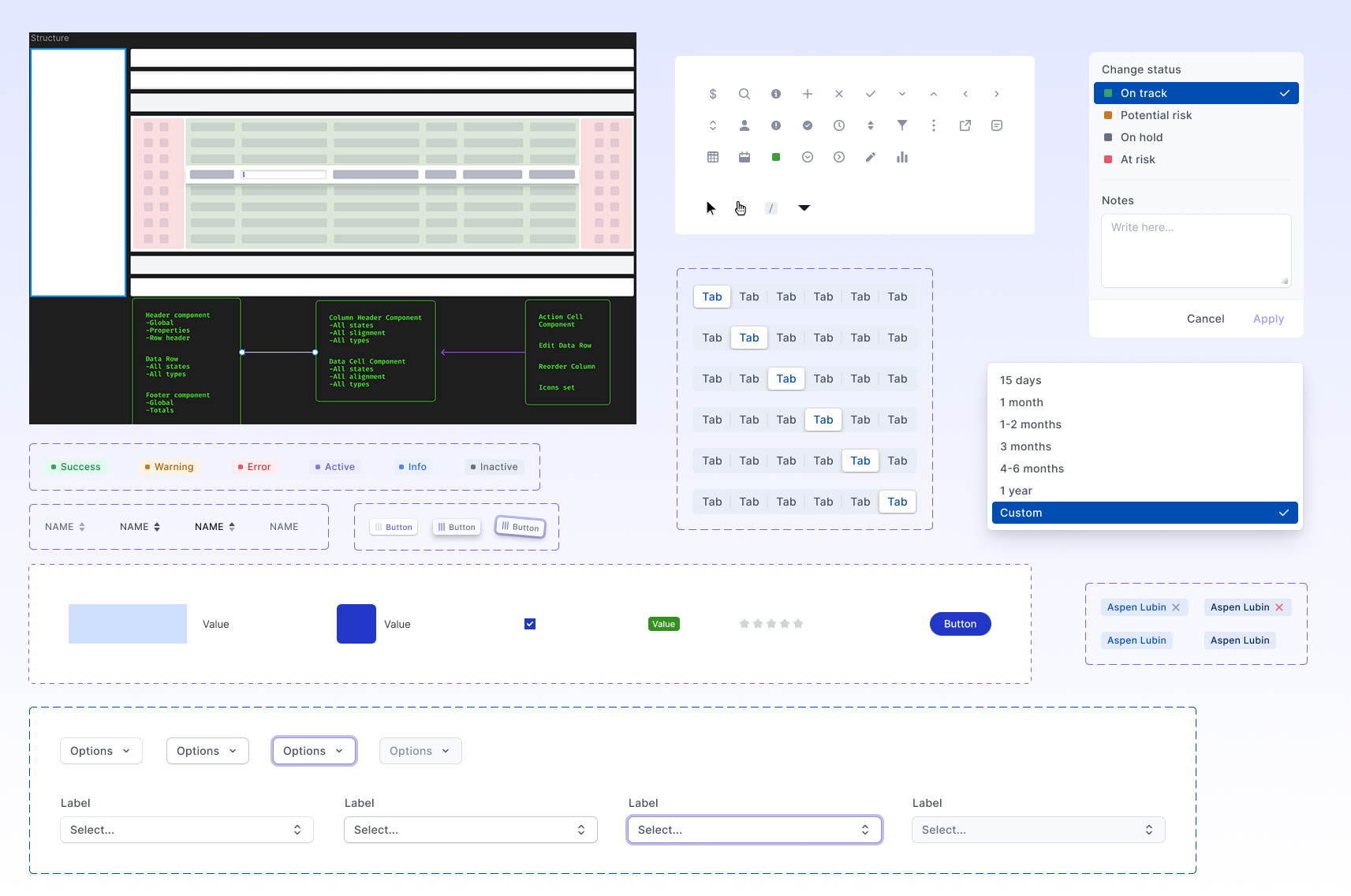Click the dark blue color swatch

[356, 624]
